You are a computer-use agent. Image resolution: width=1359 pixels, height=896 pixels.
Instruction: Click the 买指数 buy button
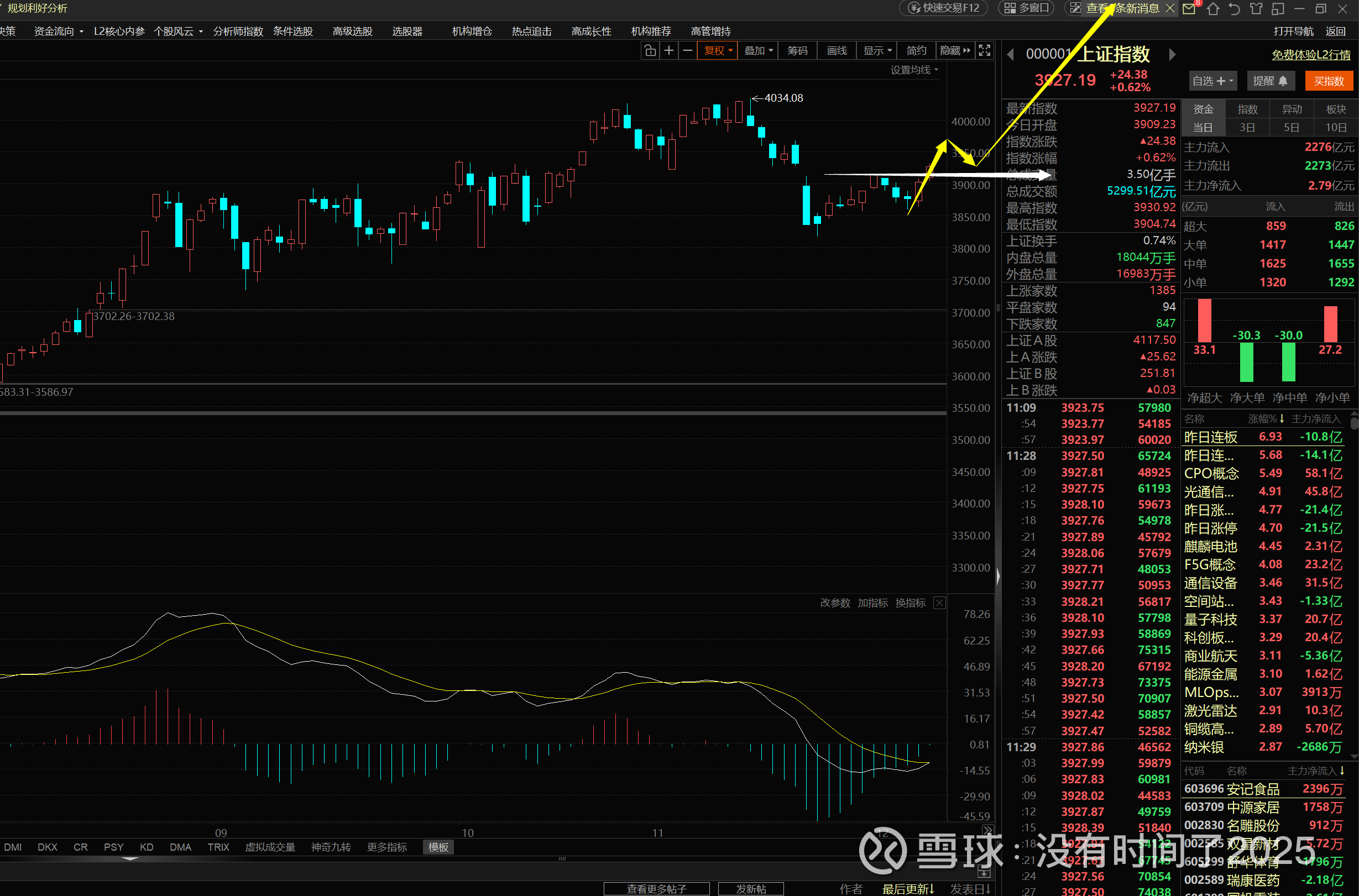pyautogui.click(x=1328, y=81)
